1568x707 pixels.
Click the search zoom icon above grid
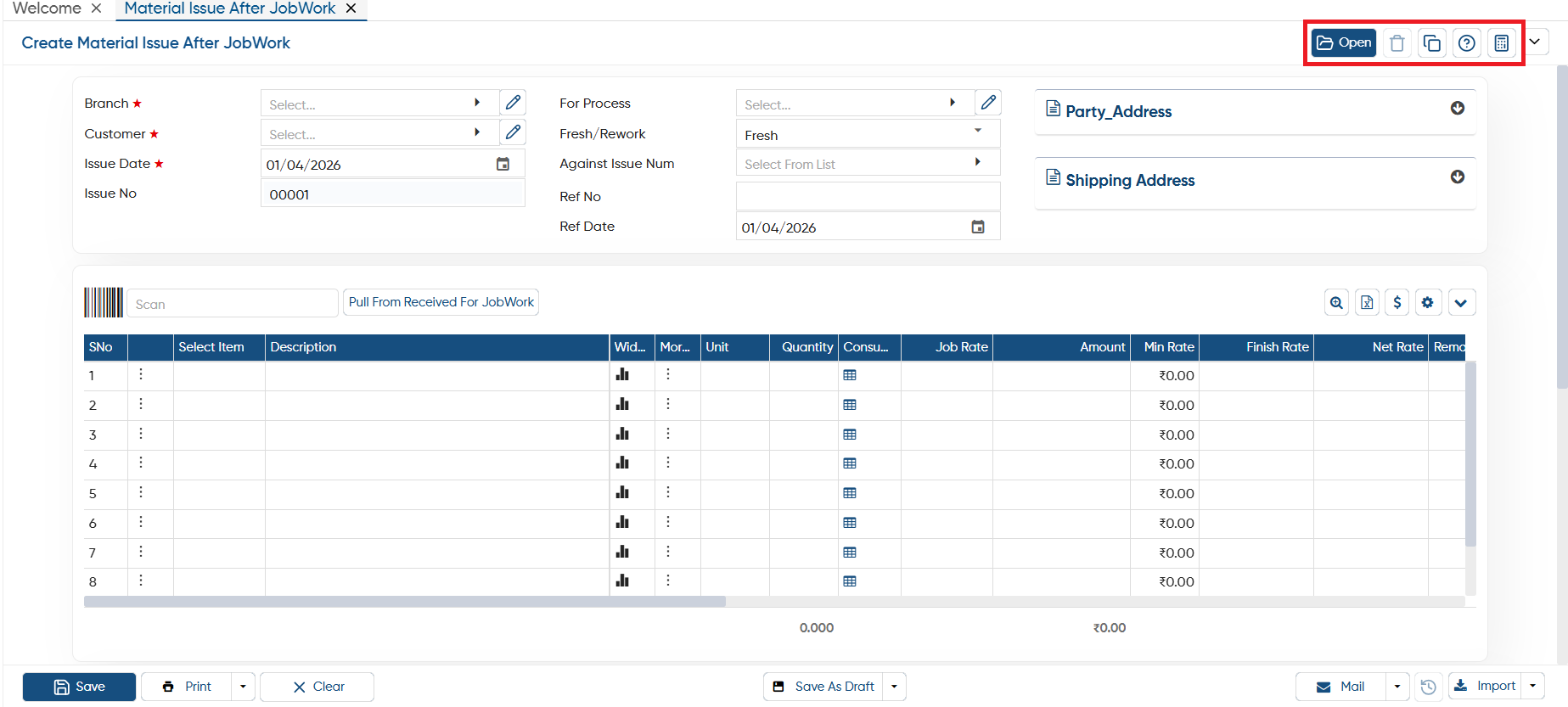point(1336,303)
